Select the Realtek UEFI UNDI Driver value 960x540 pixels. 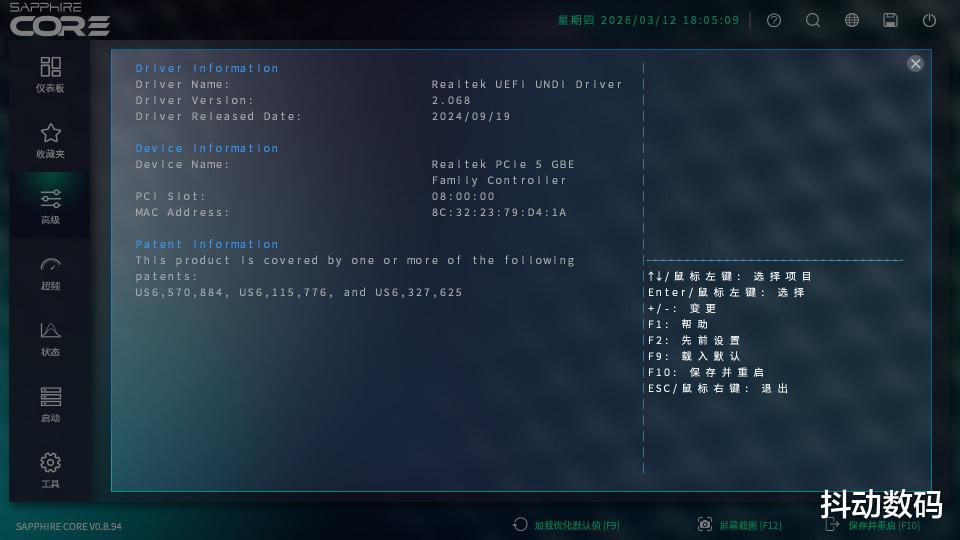click(x=527, y=84)
